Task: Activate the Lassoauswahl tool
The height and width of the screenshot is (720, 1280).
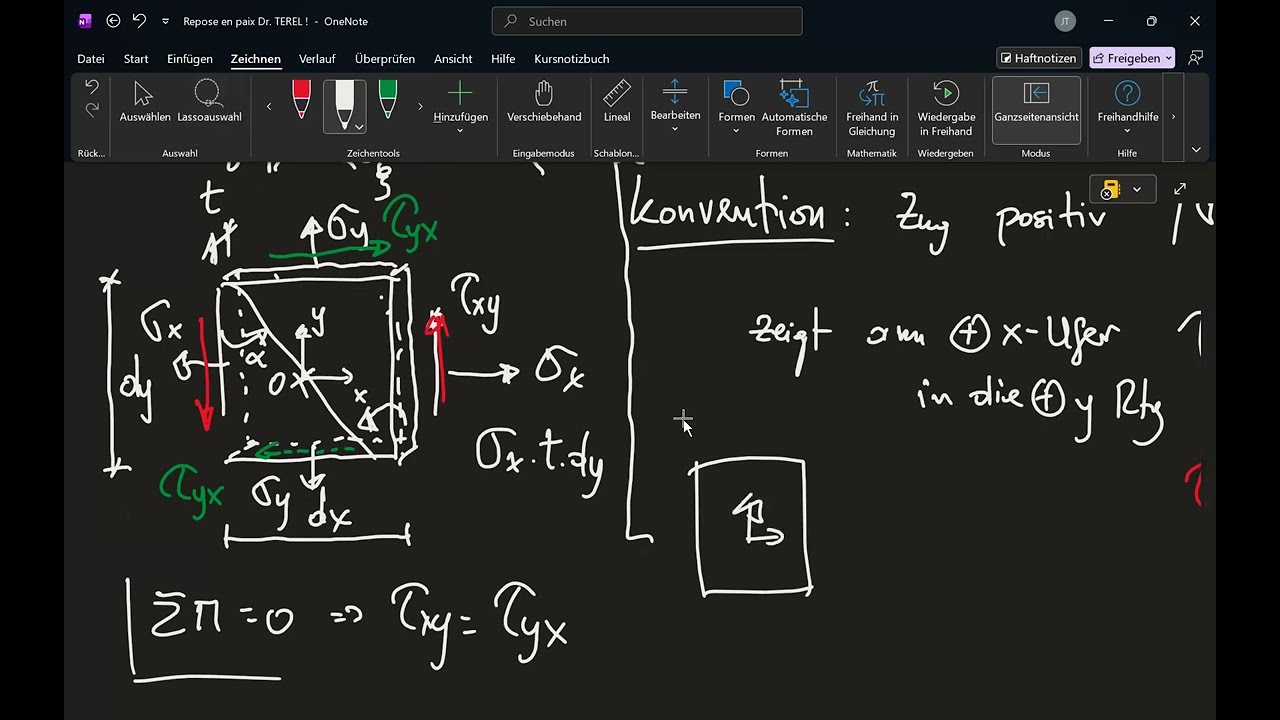Action: 209,103
